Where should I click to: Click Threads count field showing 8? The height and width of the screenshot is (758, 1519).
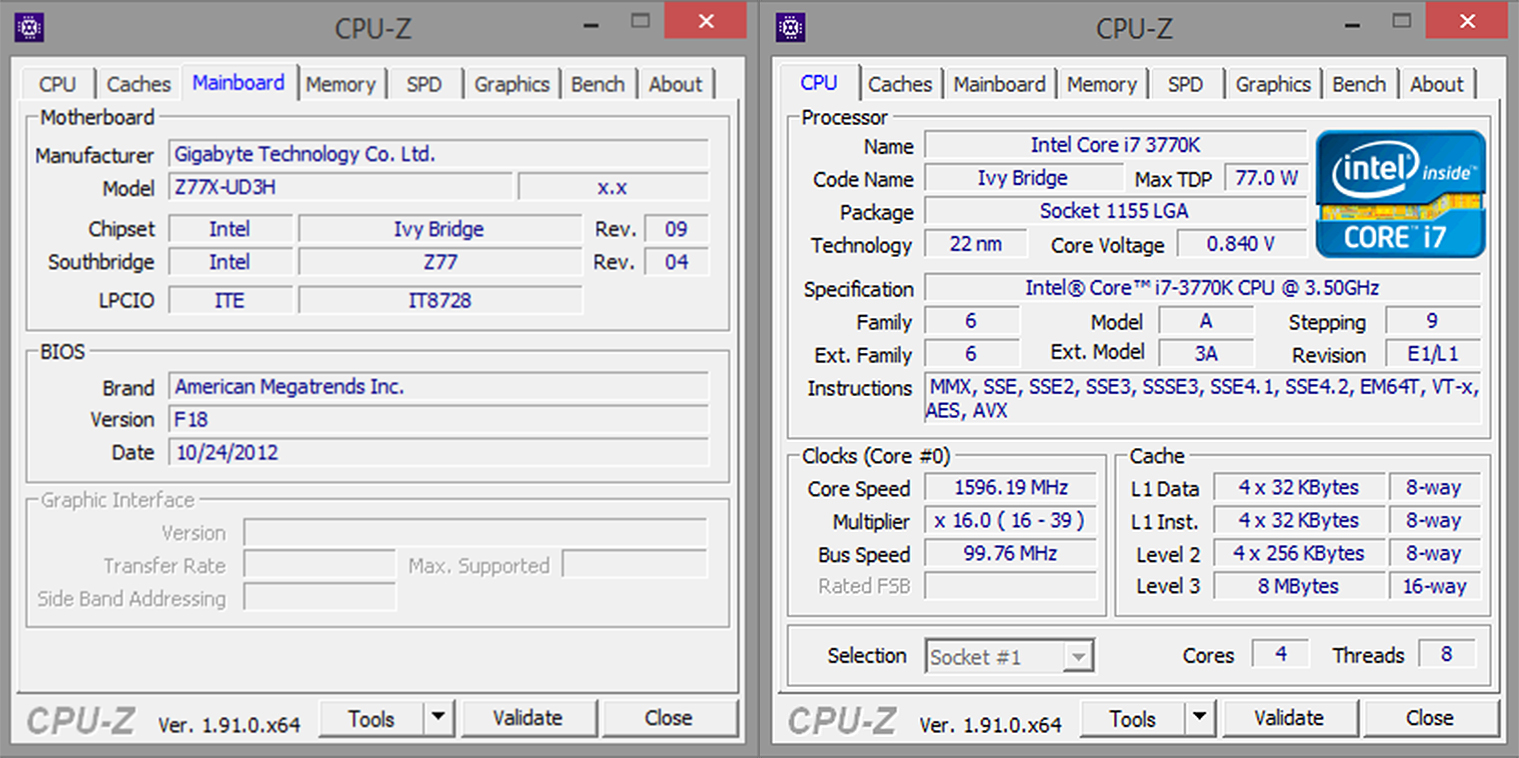pos(1446,655)
